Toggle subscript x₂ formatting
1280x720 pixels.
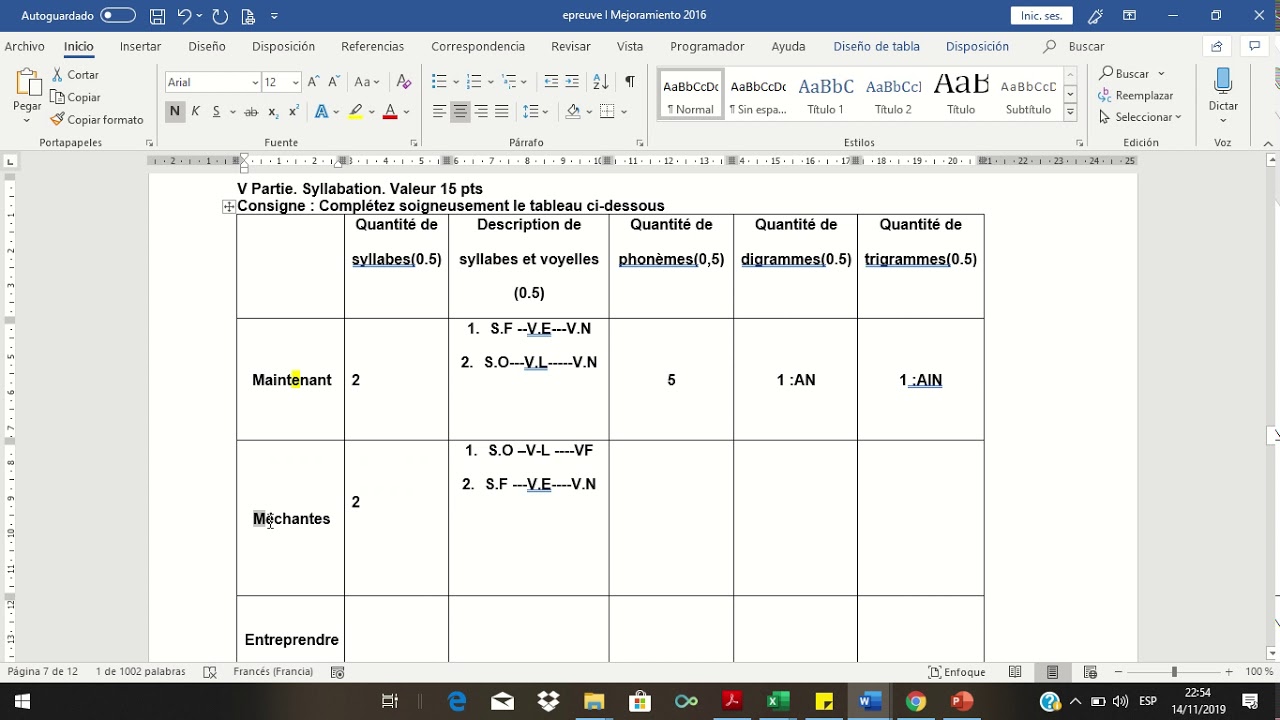274,111
